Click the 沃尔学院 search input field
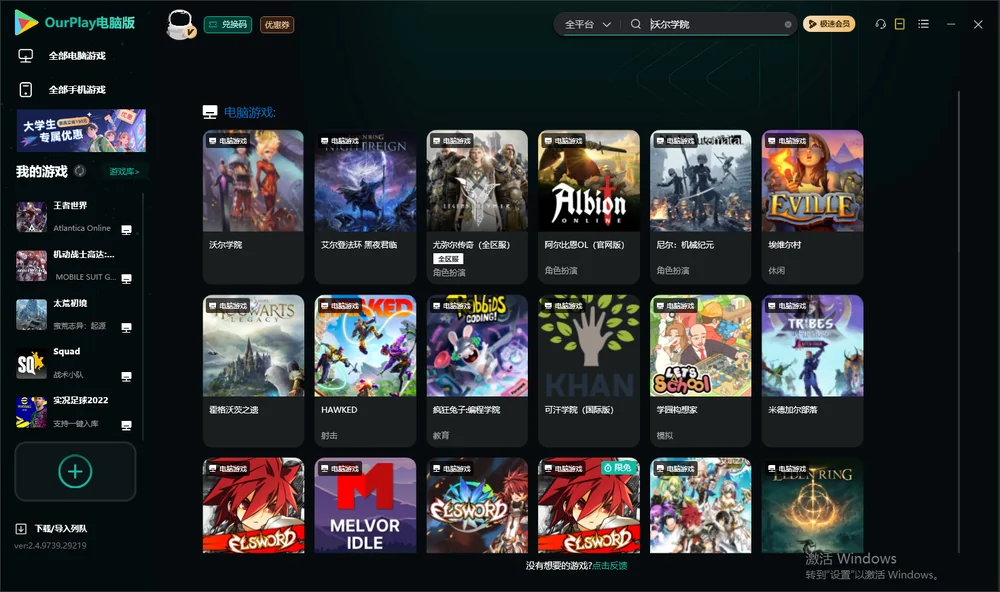The width and height of the screenshot is (1000, 592). click(x=714, y=24)
